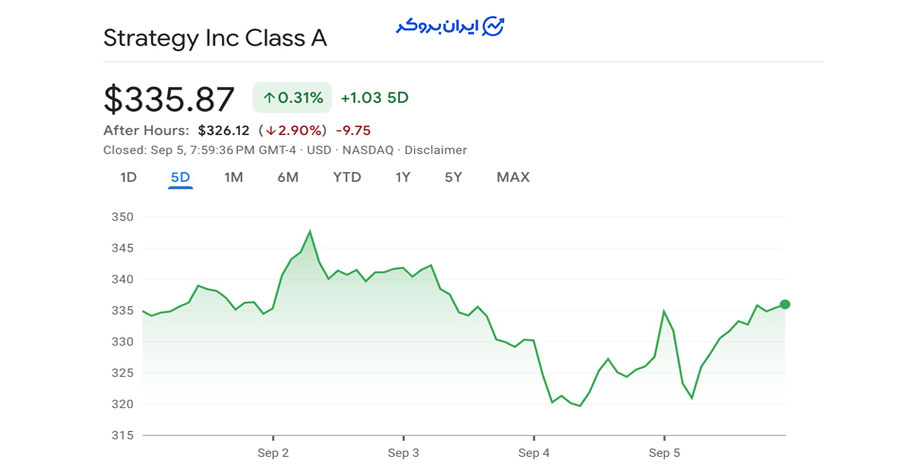Image resolution: width=900 pixels, height=471 pixels.
Task: Select the 5D time range tab
Action: (180, 178)
